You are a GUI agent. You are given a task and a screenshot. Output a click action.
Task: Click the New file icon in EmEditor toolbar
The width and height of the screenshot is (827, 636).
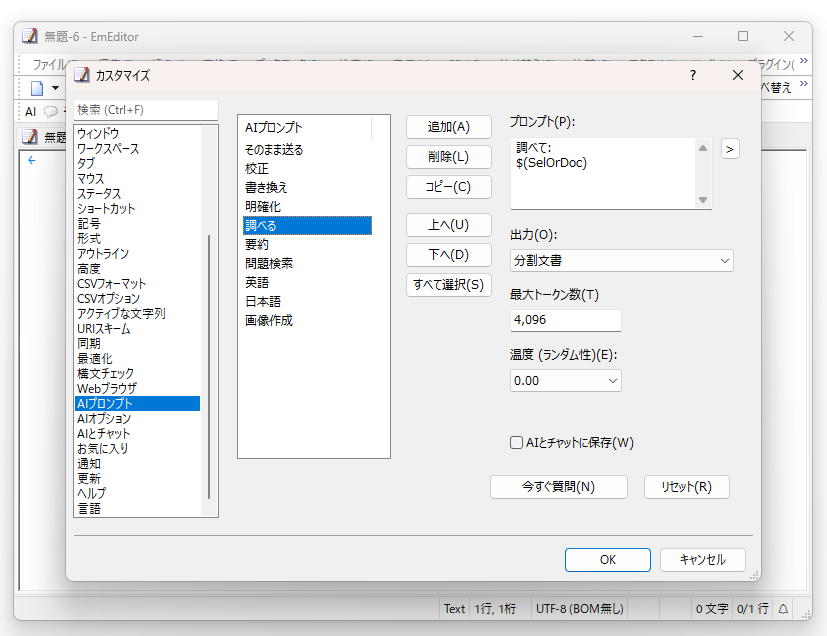pyautogui.click(x=37, y=88)
